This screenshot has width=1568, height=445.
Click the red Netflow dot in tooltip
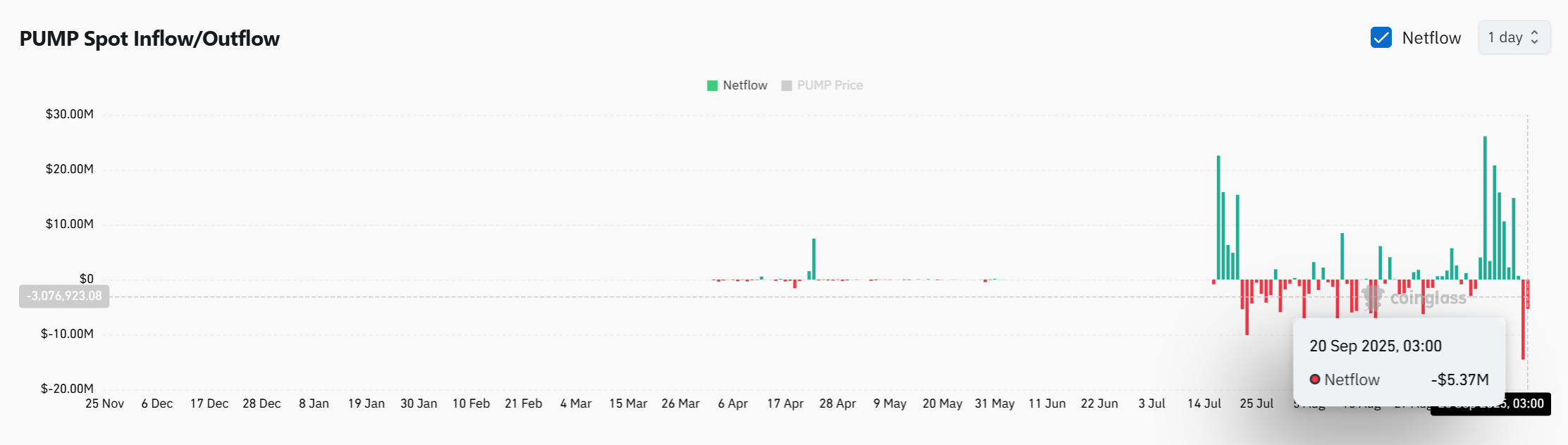click(x=1315, y=380)
